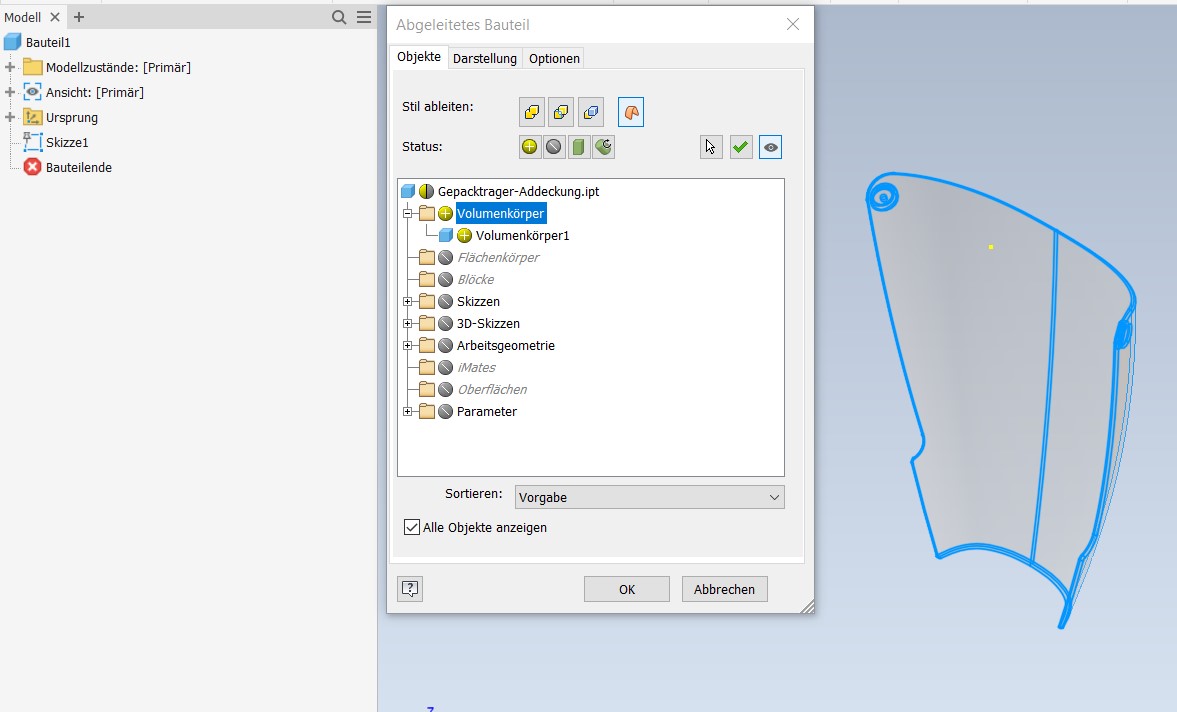This screenshot has height=712, width=1177.
Task: Click the green bounding box status icon
Action: click(579, 146)
